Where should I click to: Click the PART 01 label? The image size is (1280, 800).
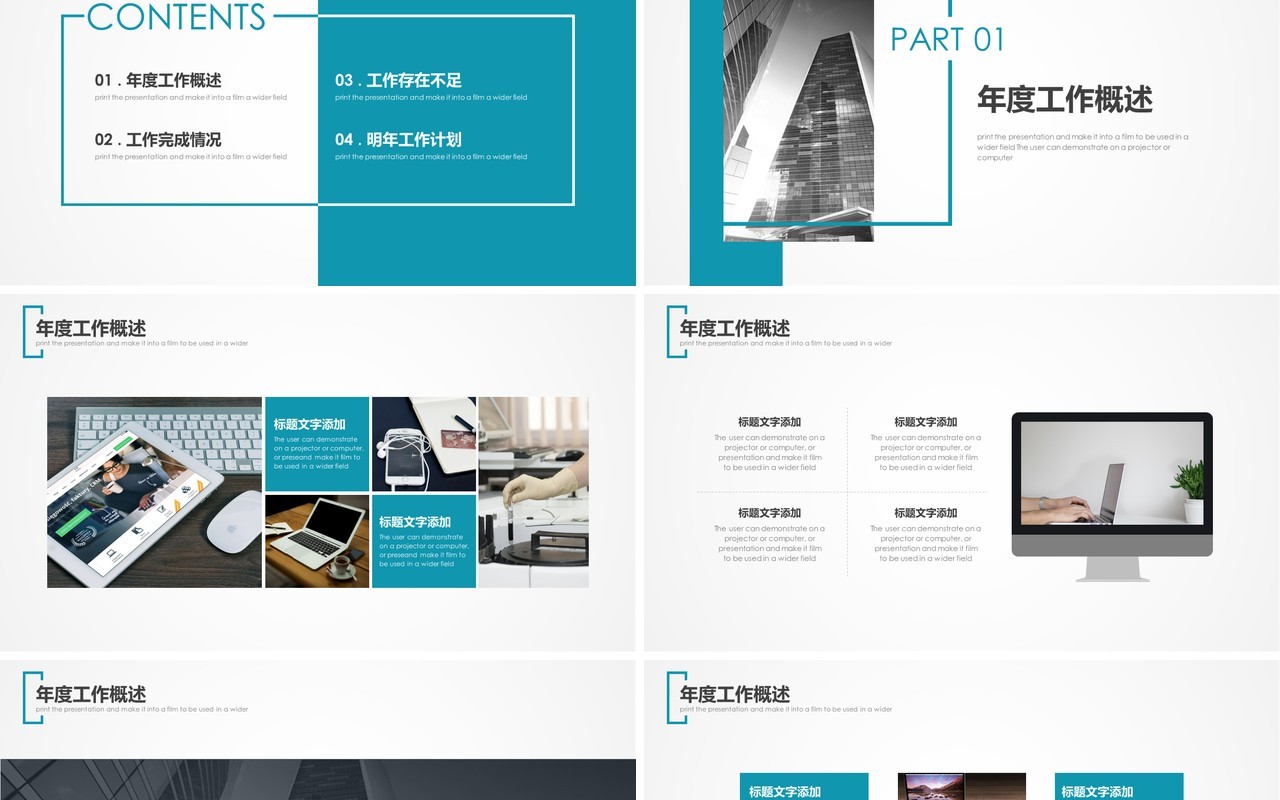pos(947,39)
